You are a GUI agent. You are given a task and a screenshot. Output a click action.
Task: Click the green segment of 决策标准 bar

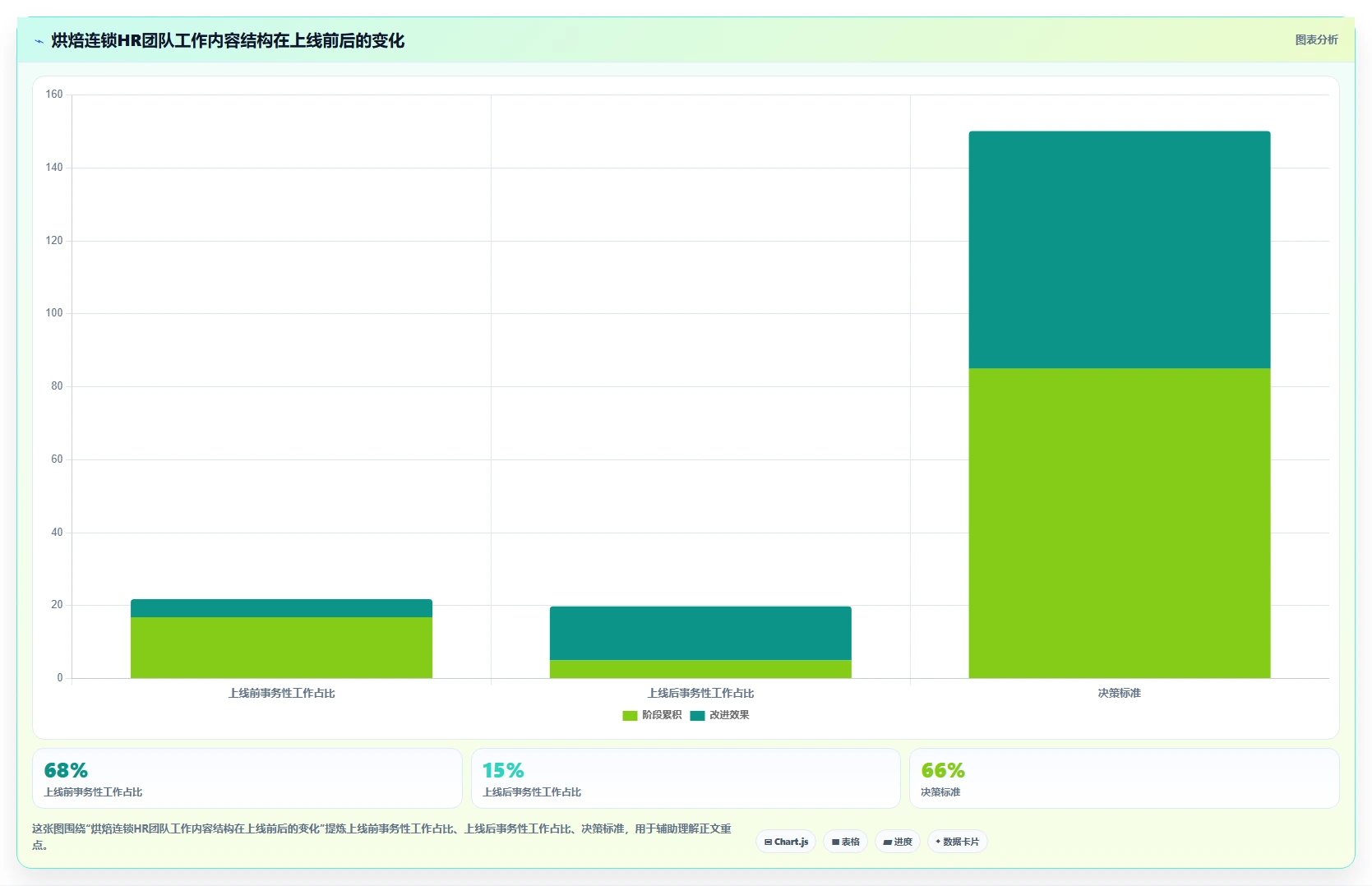click(x=1119, y=523)
